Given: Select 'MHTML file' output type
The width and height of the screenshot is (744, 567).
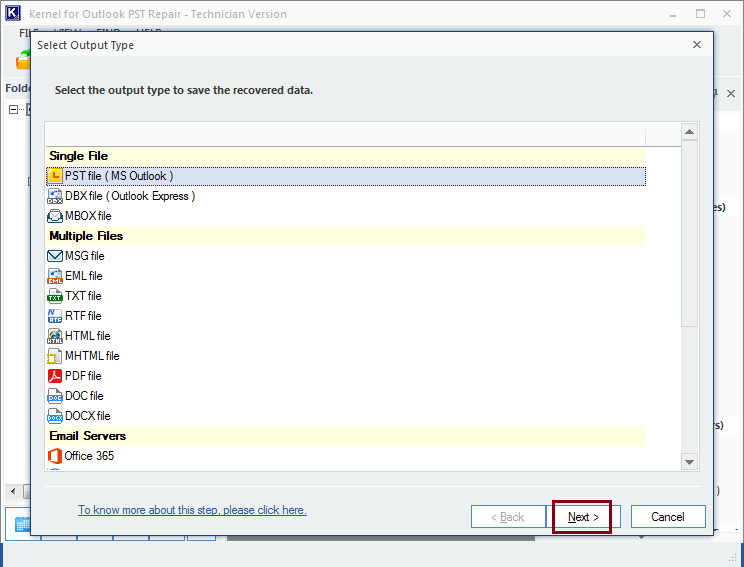Looking at the screenshot, I should [346, 356].
